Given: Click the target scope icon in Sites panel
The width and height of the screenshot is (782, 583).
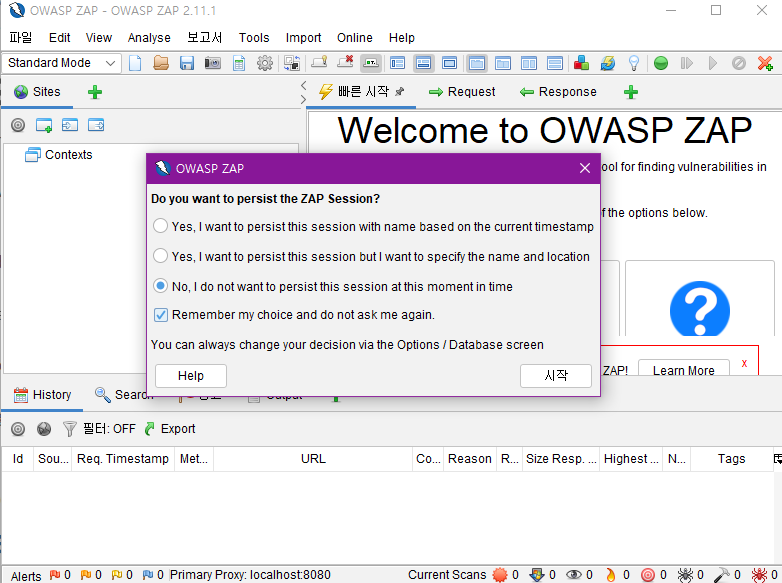Looking at the screenshot, I should coord(18,125).
